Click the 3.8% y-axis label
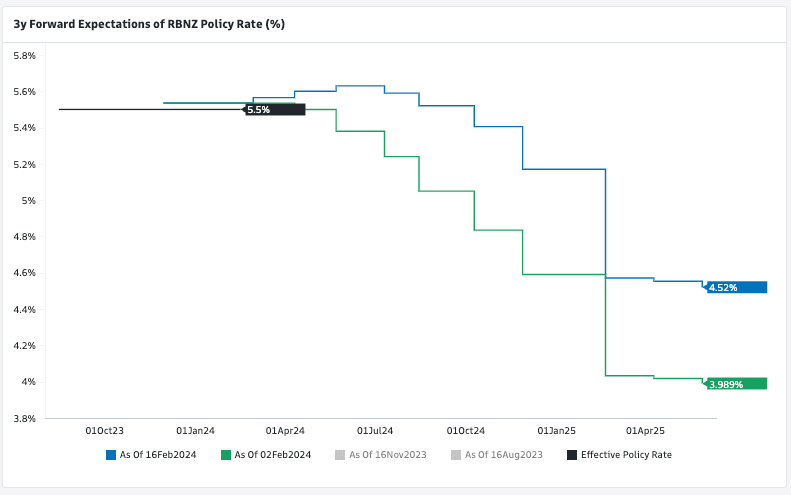Viewport: 791px width, 495px height. 24,418
